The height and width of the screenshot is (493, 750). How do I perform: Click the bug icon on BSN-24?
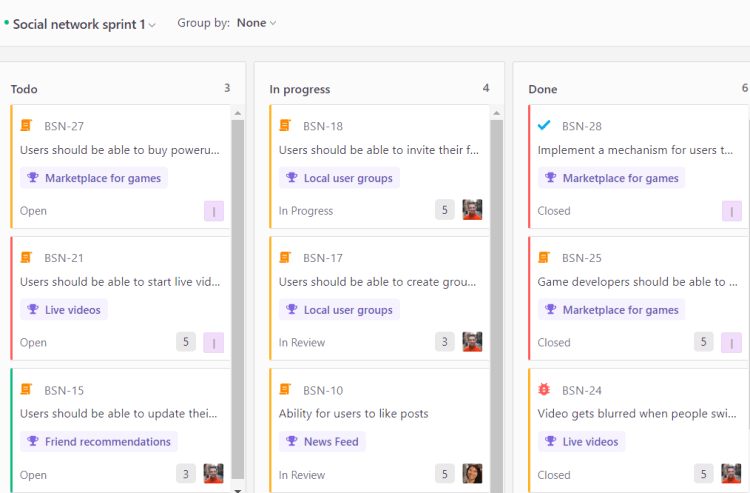[x=544, y=390]
